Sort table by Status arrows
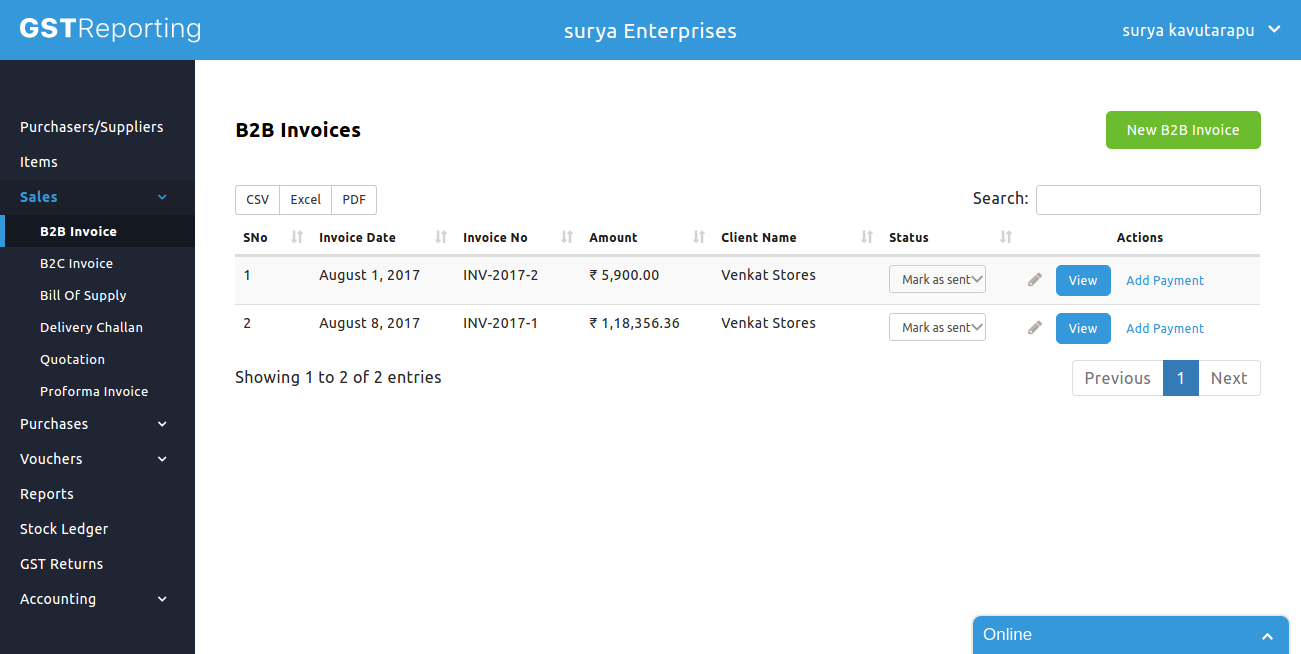The width and height of the screenshot is (1301, 654). coord(1006,237)
